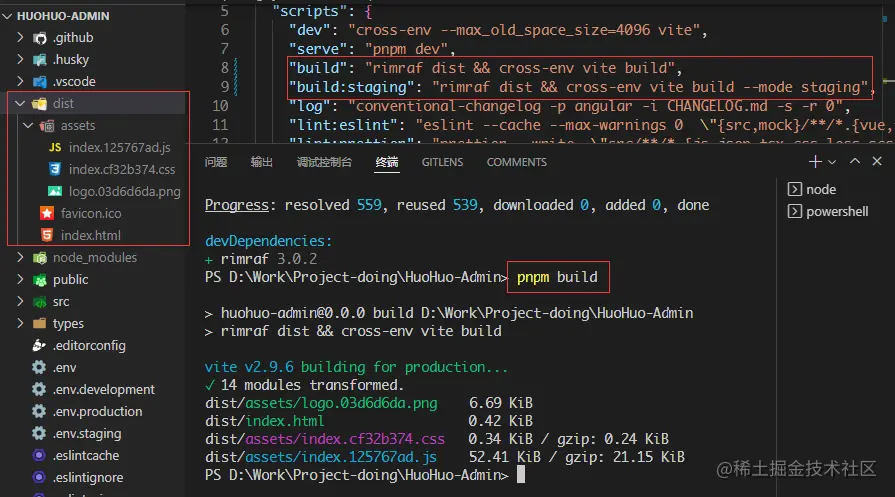Click the CSS icon of index.cf32b374.css
Screen dimensions: 895x497
tap(55, 169)
